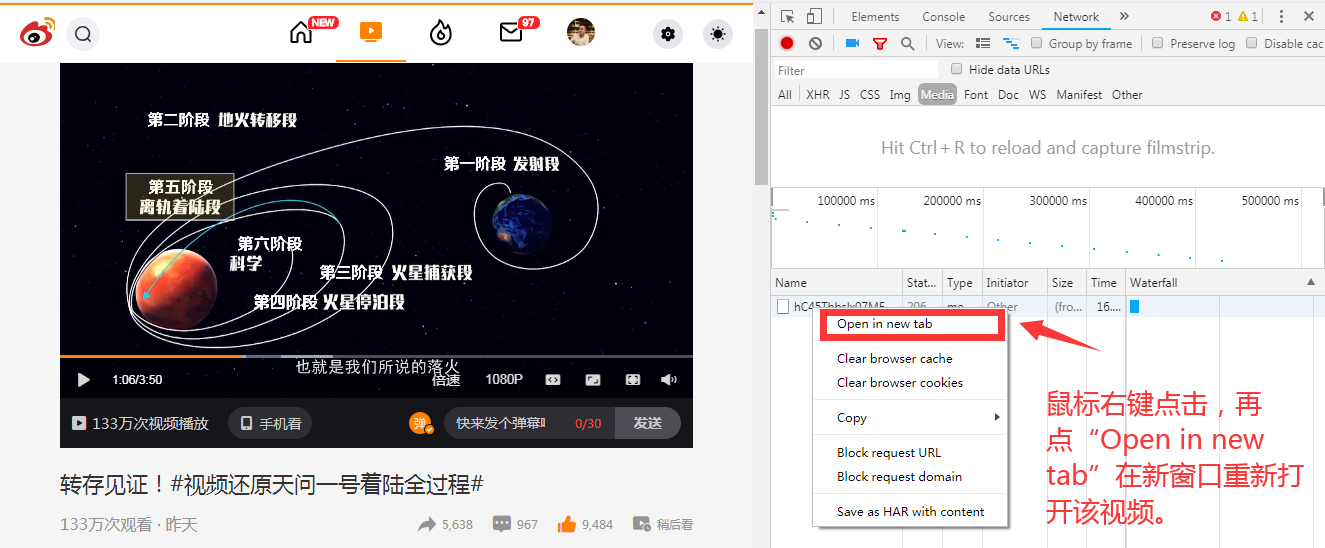The image size is (1325, 548).
Task: Toggle capture screenshots camera icon
Action: (x=853, y=43)
